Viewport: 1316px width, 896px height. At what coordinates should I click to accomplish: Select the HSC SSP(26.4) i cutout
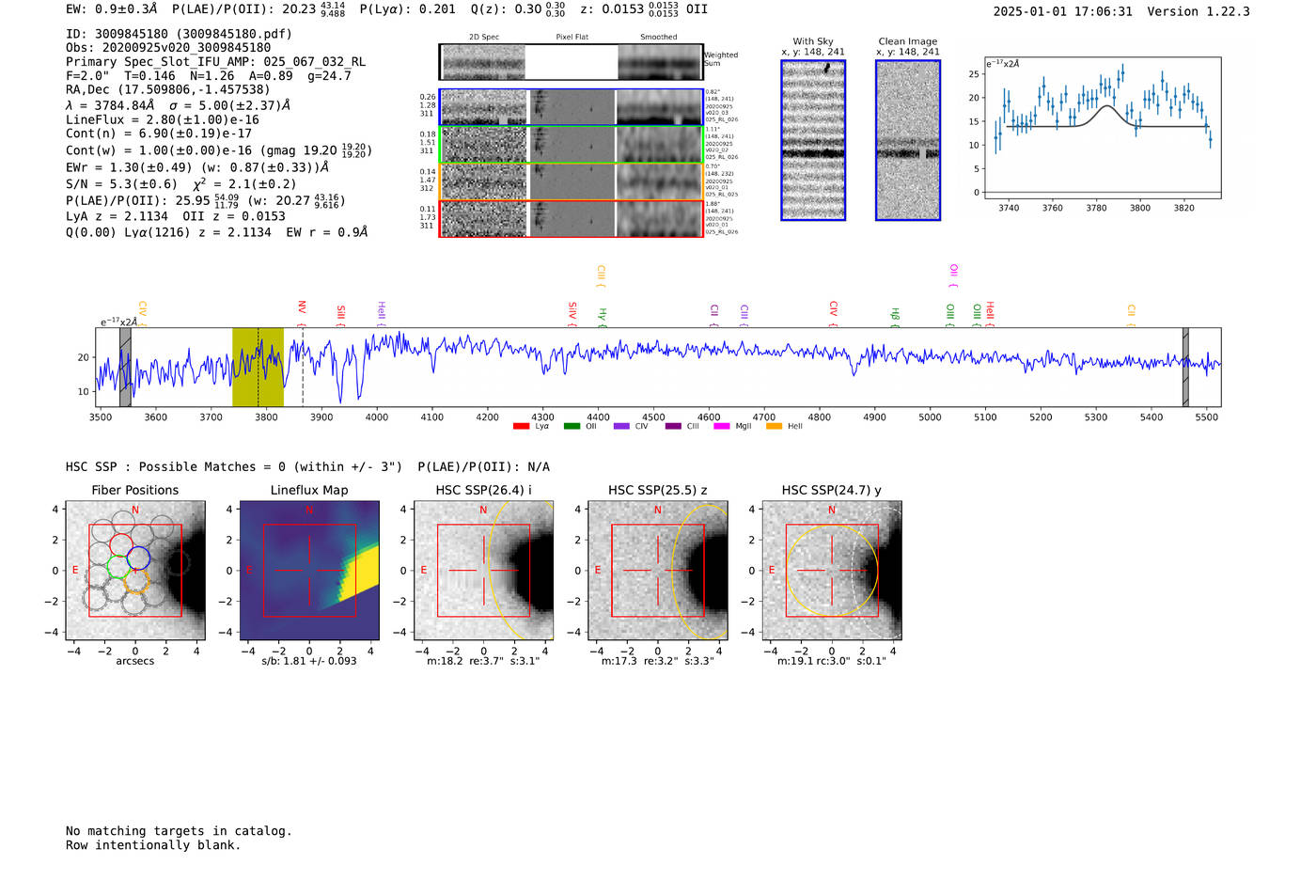point(483,571)
